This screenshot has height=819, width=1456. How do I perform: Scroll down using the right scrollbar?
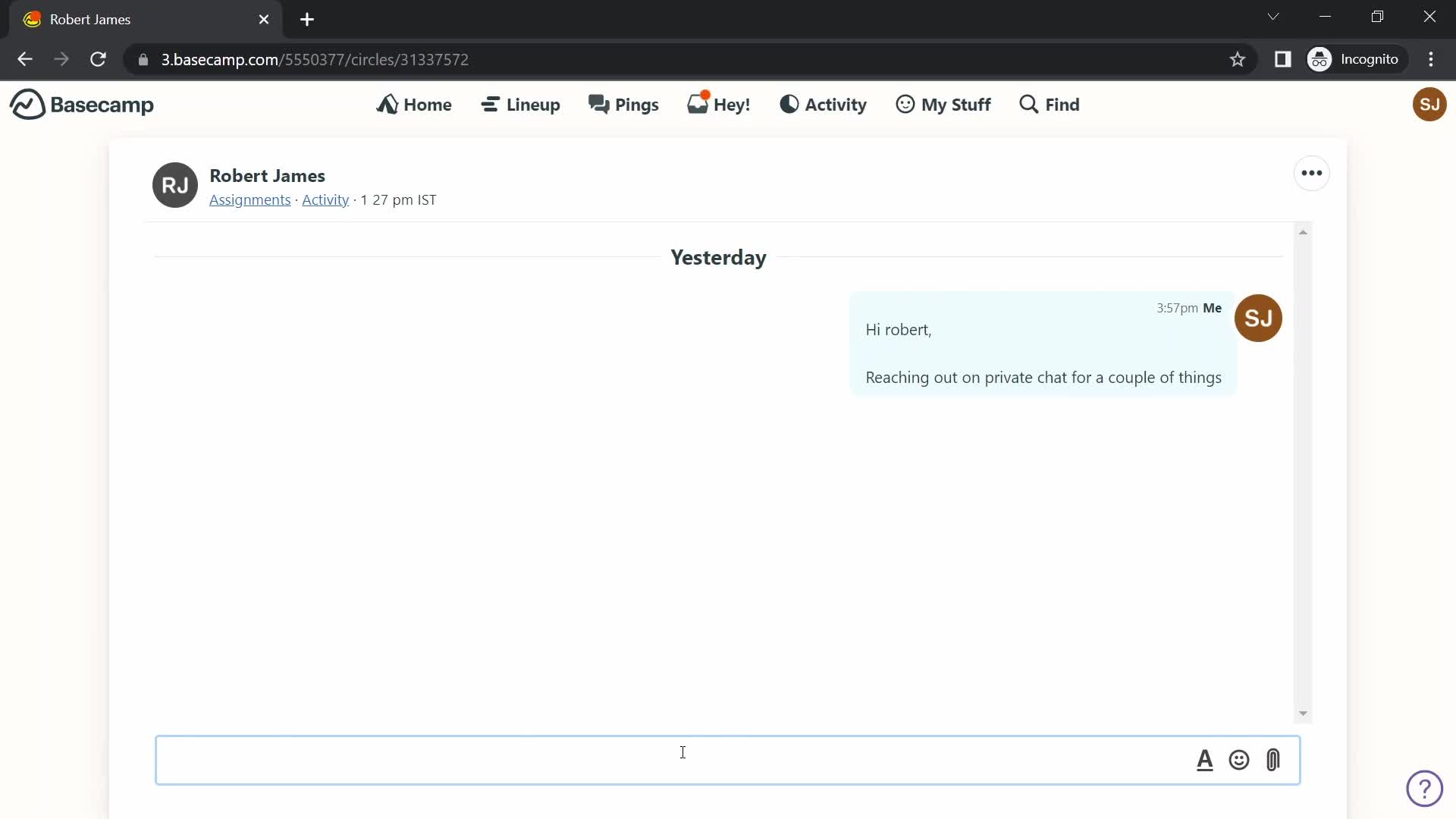1303,712
